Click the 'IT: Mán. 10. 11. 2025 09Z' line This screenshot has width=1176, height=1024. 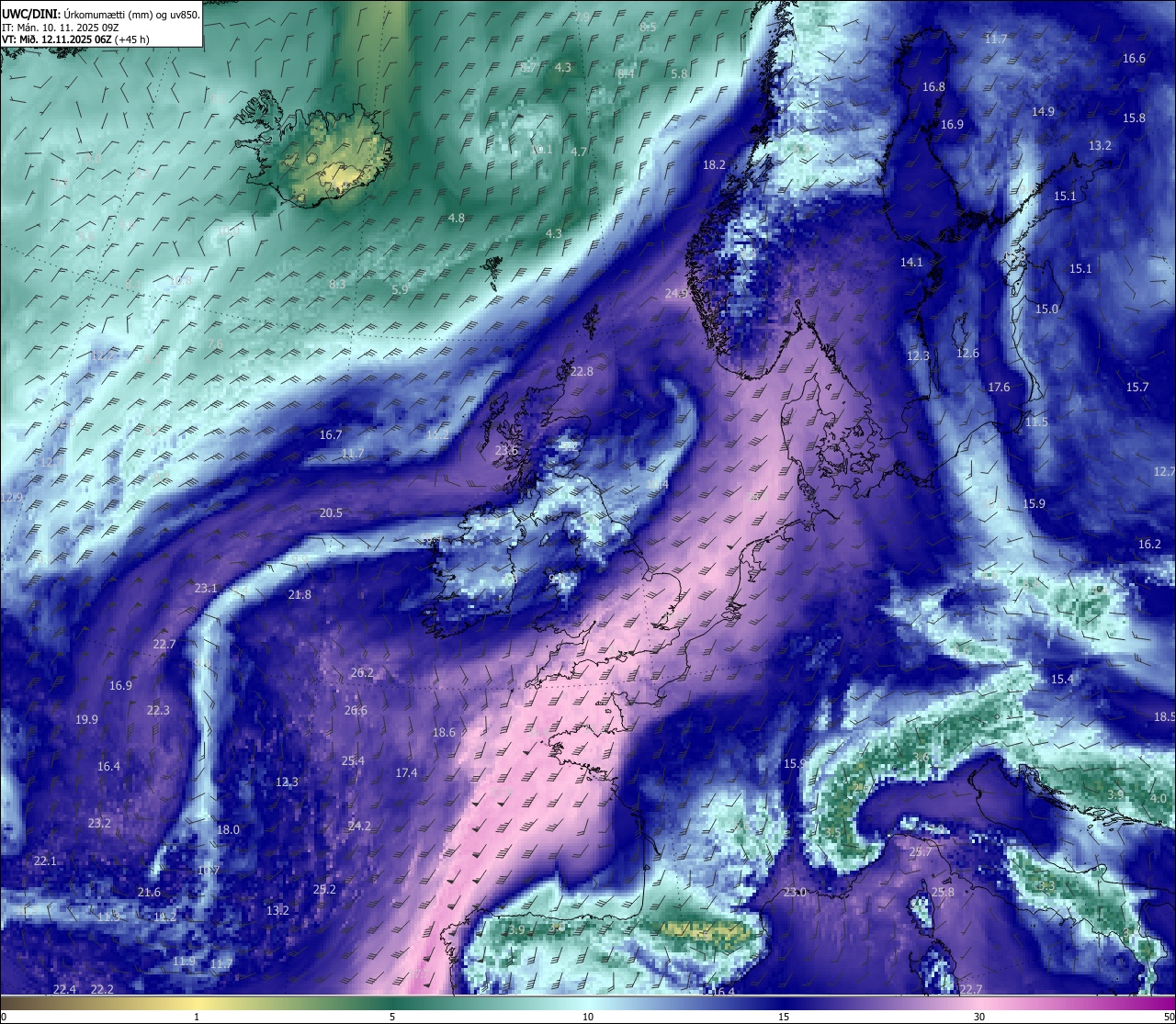point(61,28)
